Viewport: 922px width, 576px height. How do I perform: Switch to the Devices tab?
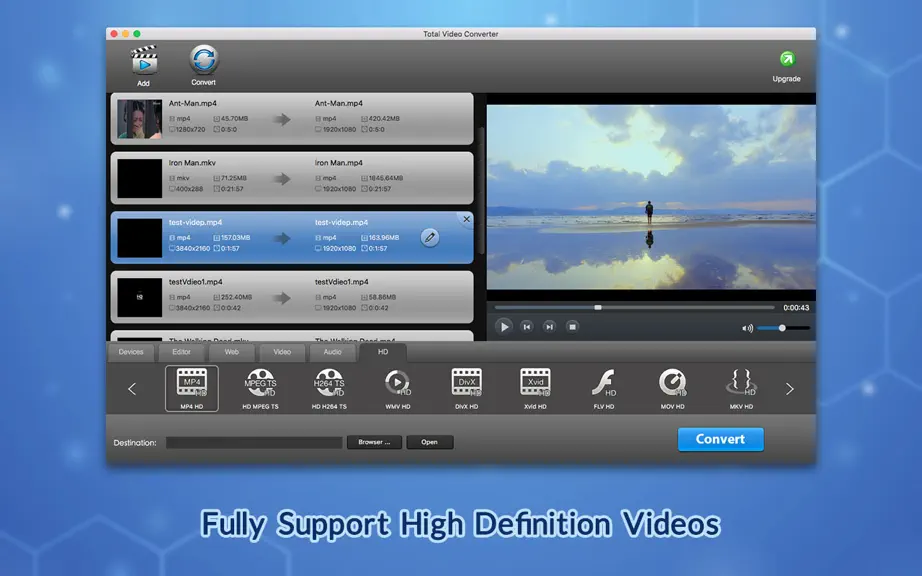click(131, 352)
